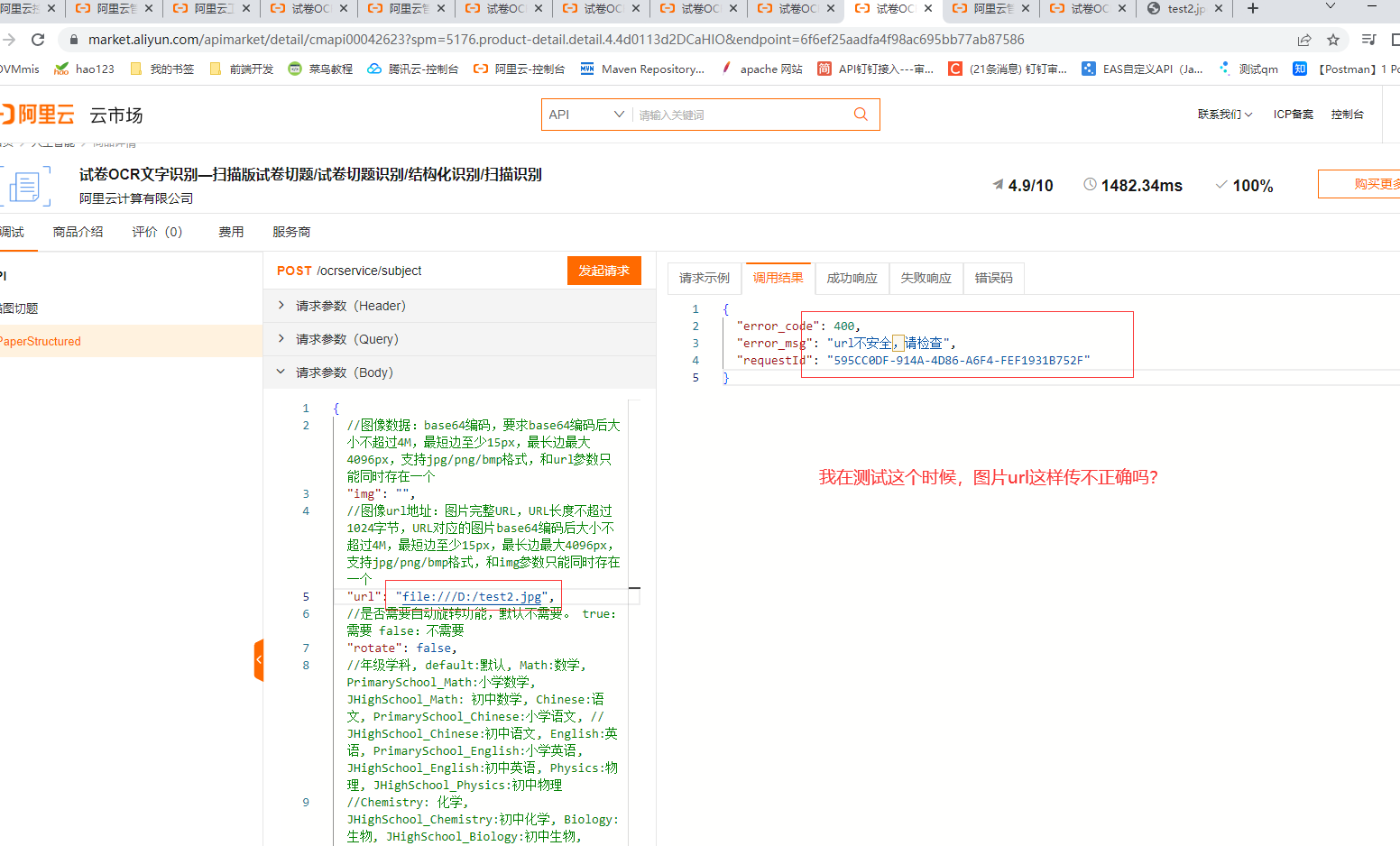Screen dimensions: 1400x846
Task: Open the 阿里云-控制台 bookmark
Action: (520, 69)
